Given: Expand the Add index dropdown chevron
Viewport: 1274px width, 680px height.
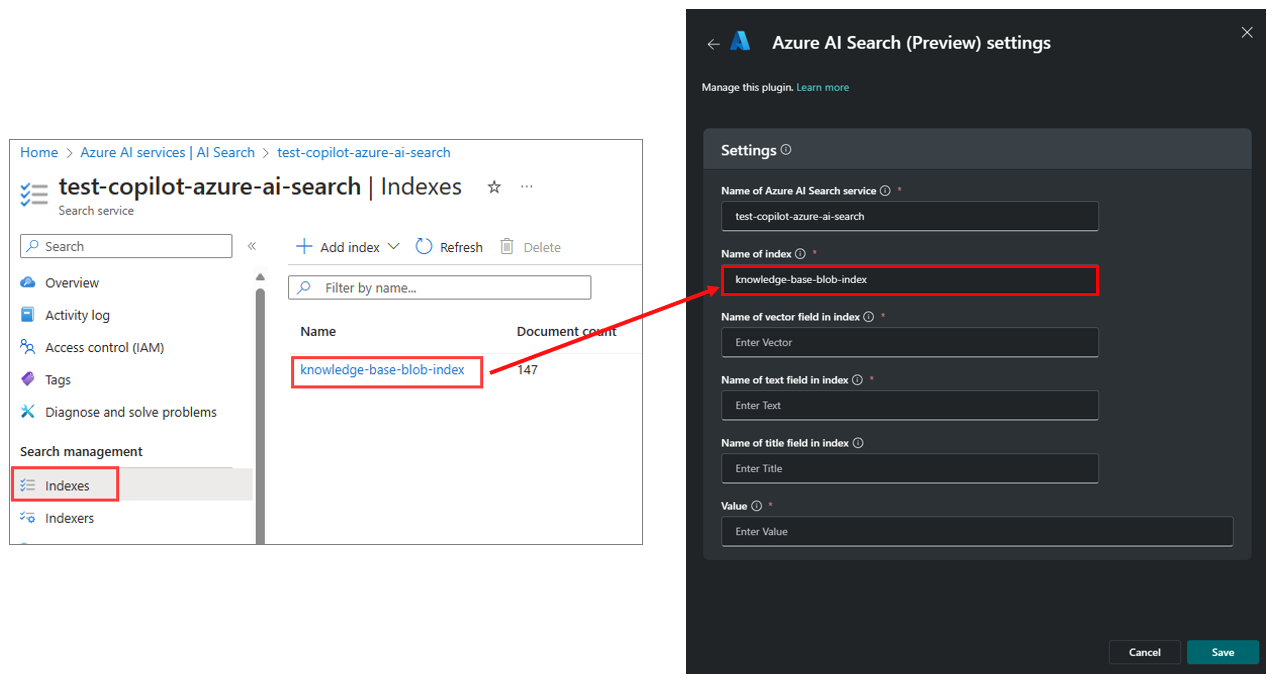Looking at the screenshot, I should 394,246.
